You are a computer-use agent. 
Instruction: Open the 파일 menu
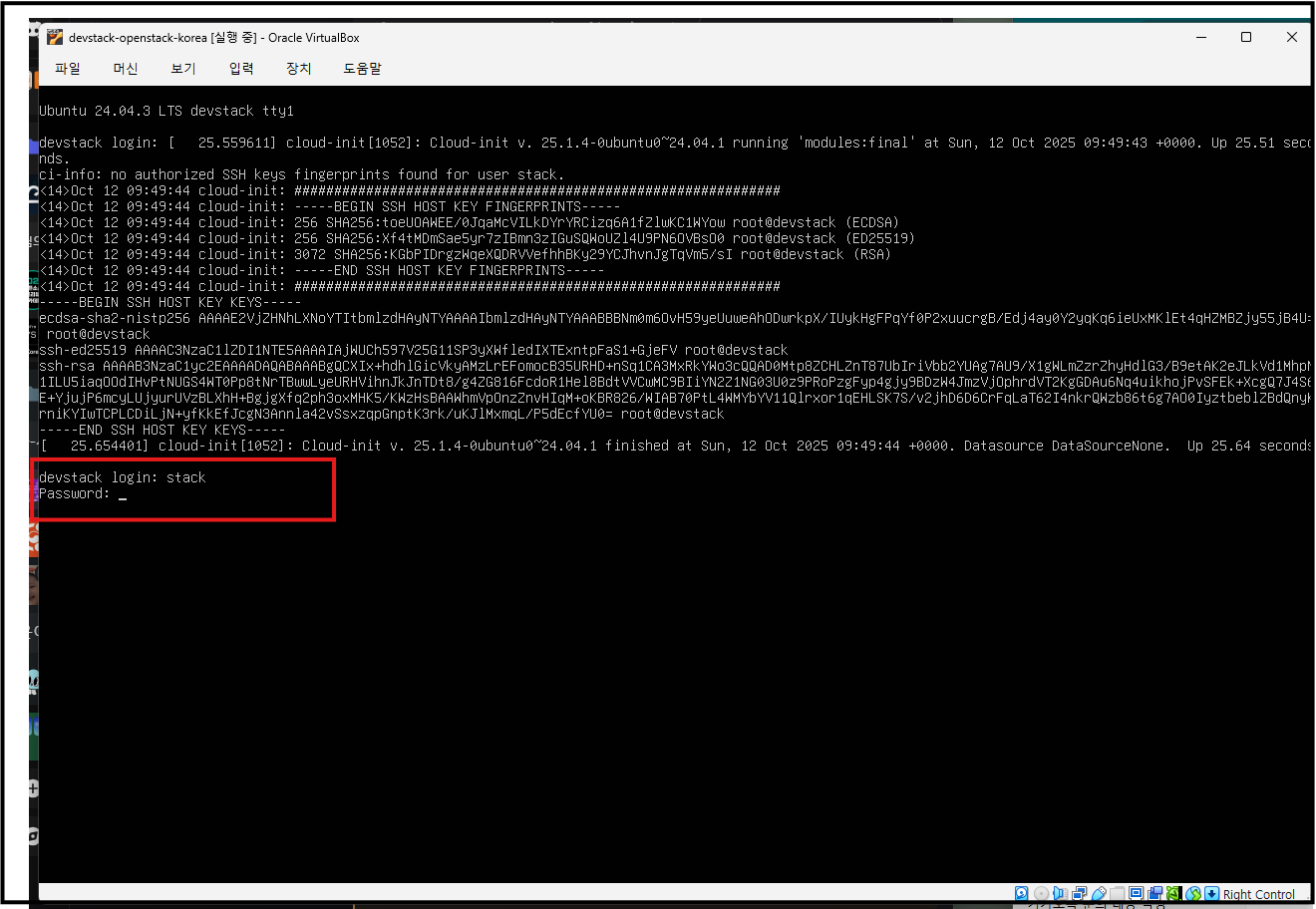(68, 68)
